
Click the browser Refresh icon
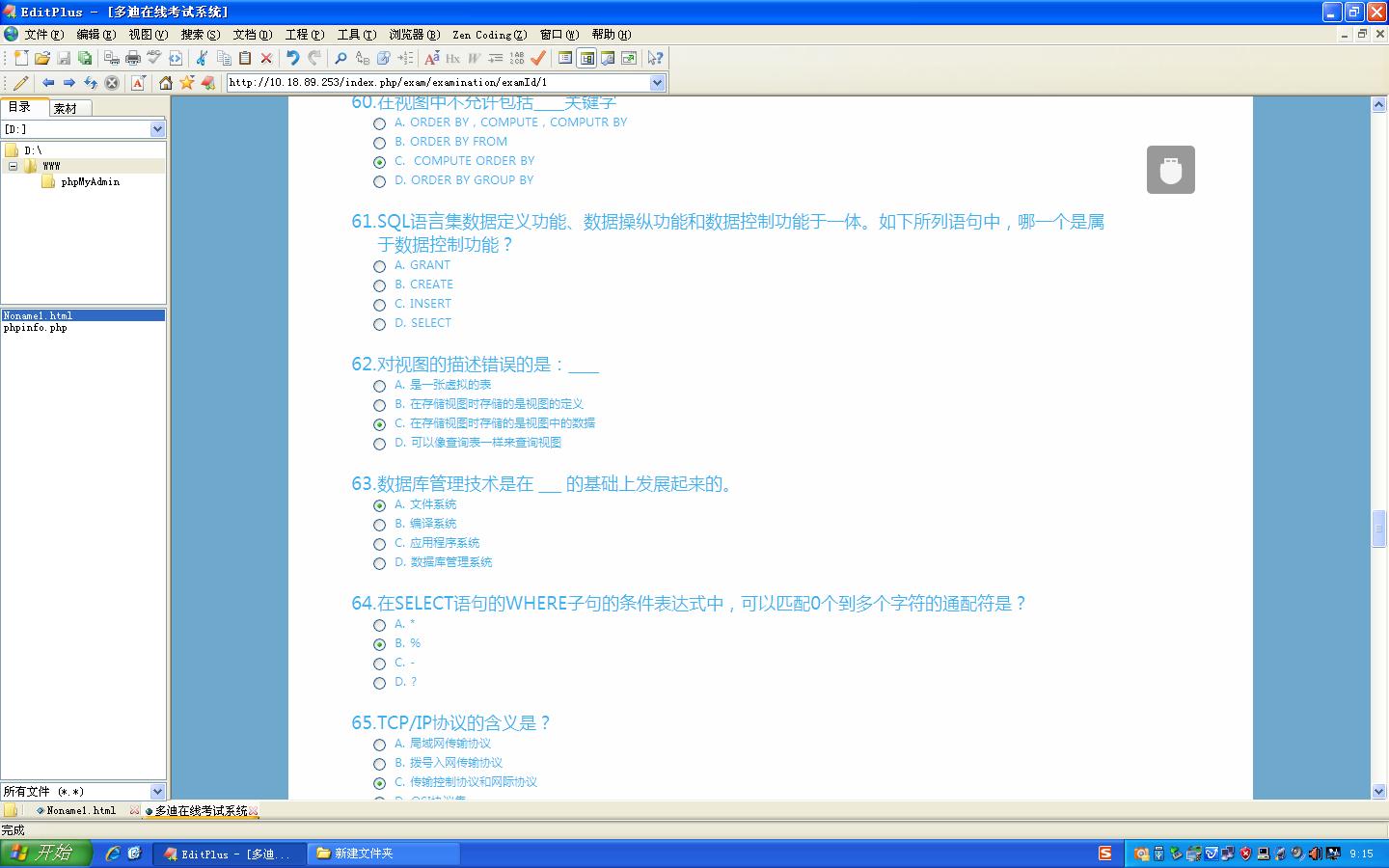point(91,83)
